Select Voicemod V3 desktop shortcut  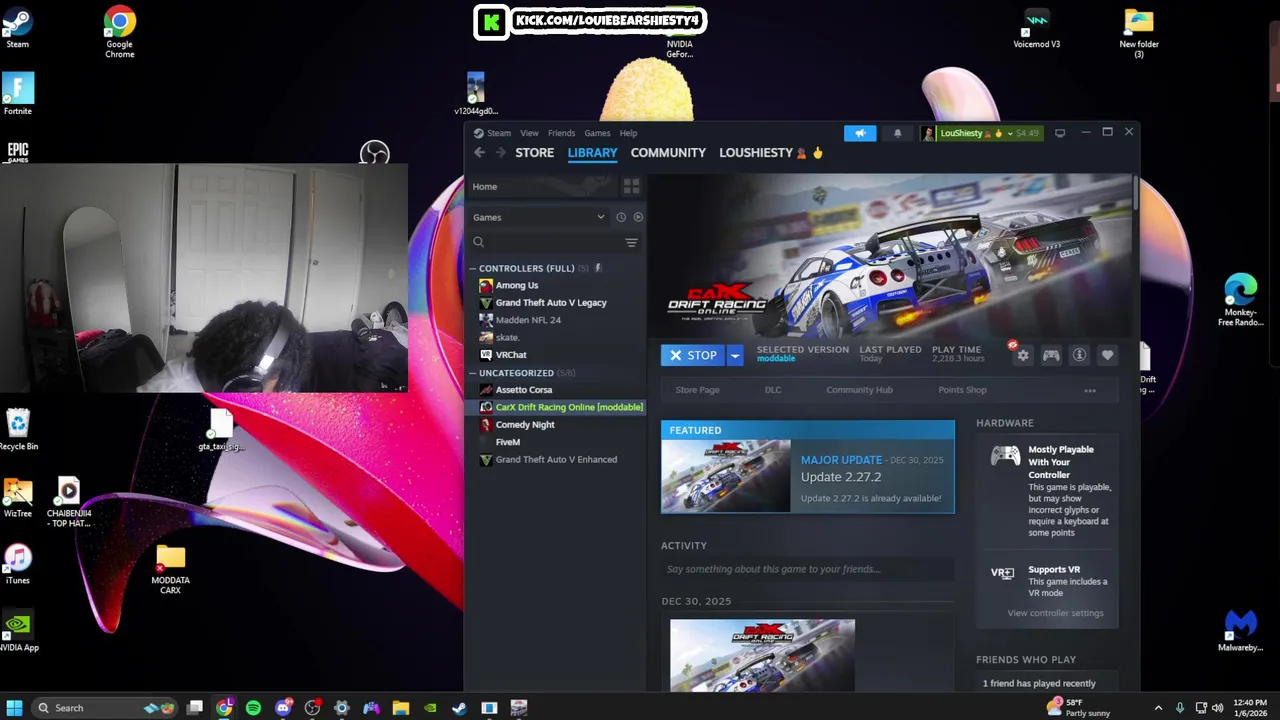(x=1036, y=28)
